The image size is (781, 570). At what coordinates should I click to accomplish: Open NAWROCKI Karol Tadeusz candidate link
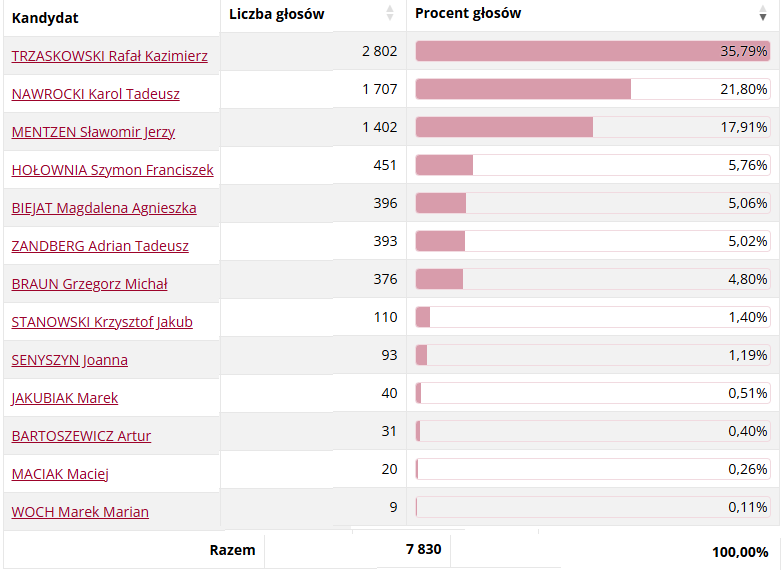pyautogui.click(x=96, y=94)
